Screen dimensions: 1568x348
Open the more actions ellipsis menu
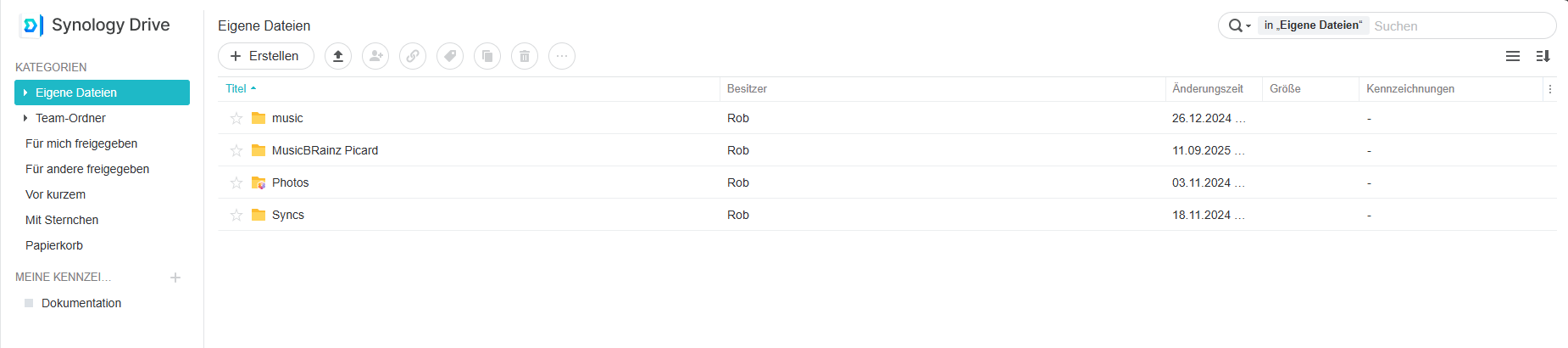(562, 56)
